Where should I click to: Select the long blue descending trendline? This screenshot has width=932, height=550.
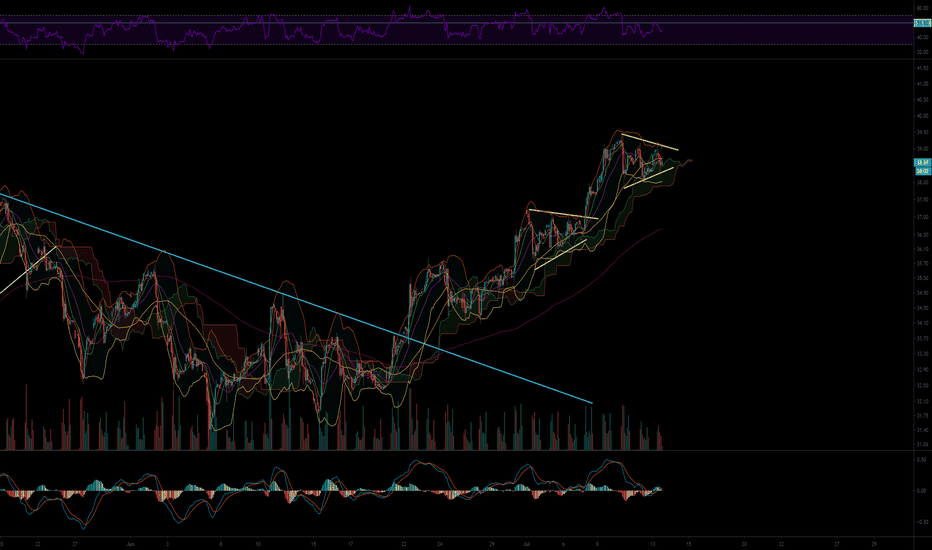(296, 298)
